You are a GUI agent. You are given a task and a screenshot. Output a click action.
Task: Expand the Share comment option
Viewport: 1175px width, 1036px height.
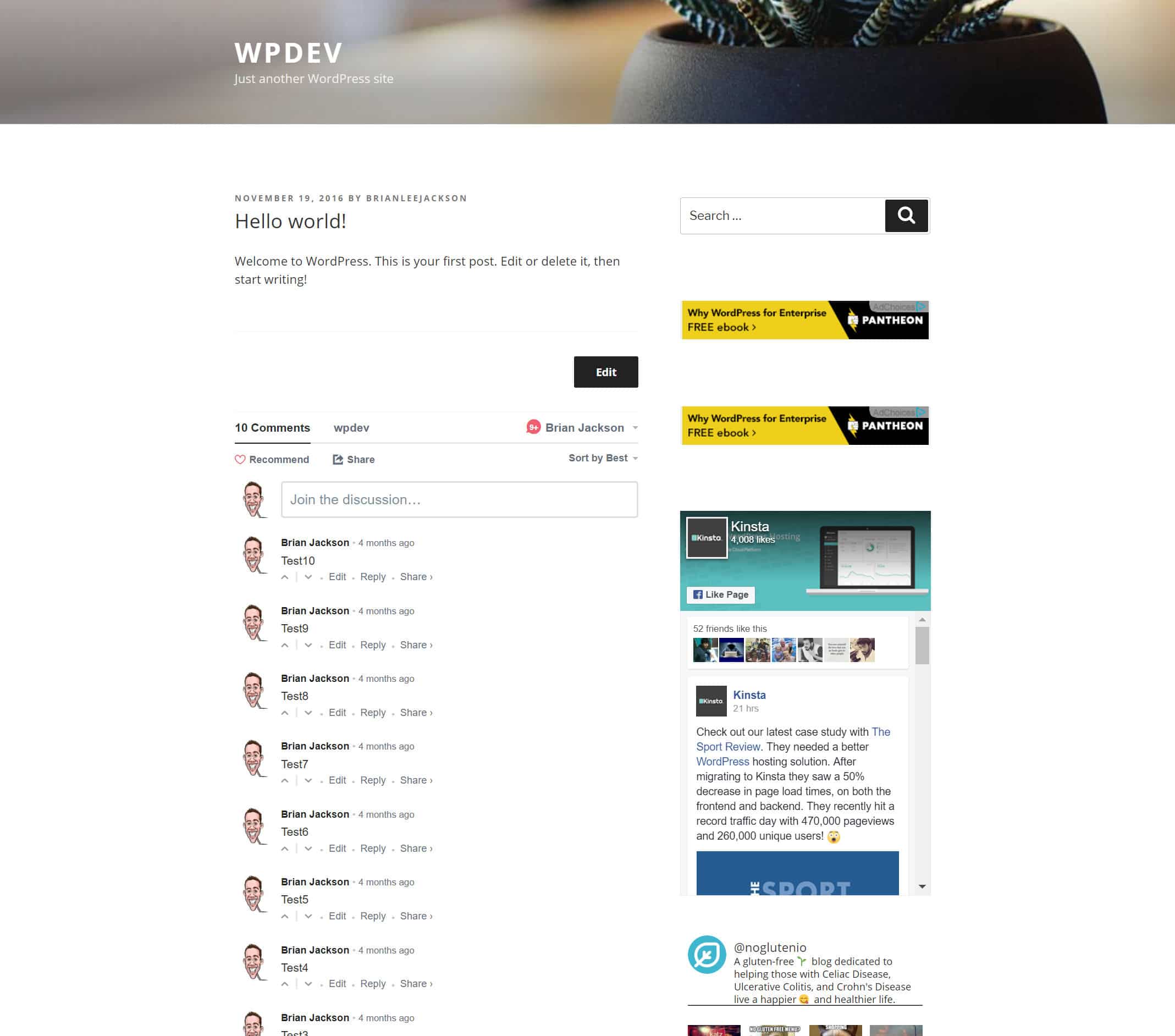click(x=416, y=577)
